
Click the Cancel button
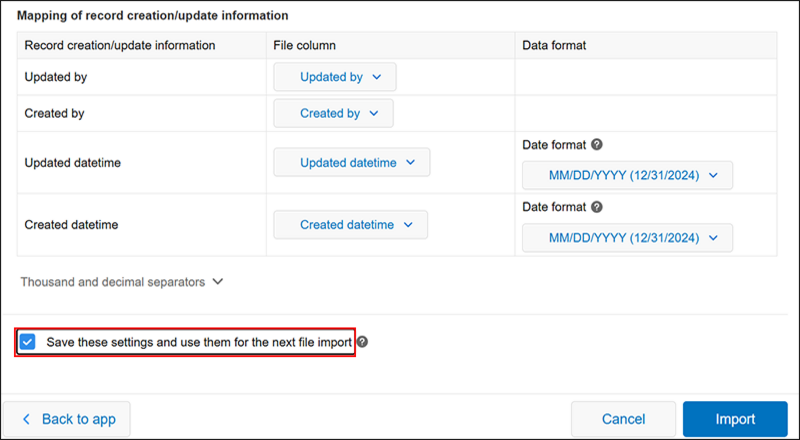click(x=623, y=419)
